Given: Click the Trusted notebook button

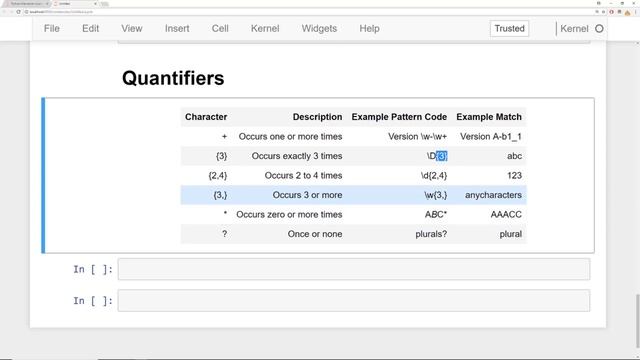Looking at the screenshot, I should coord(509,29).
